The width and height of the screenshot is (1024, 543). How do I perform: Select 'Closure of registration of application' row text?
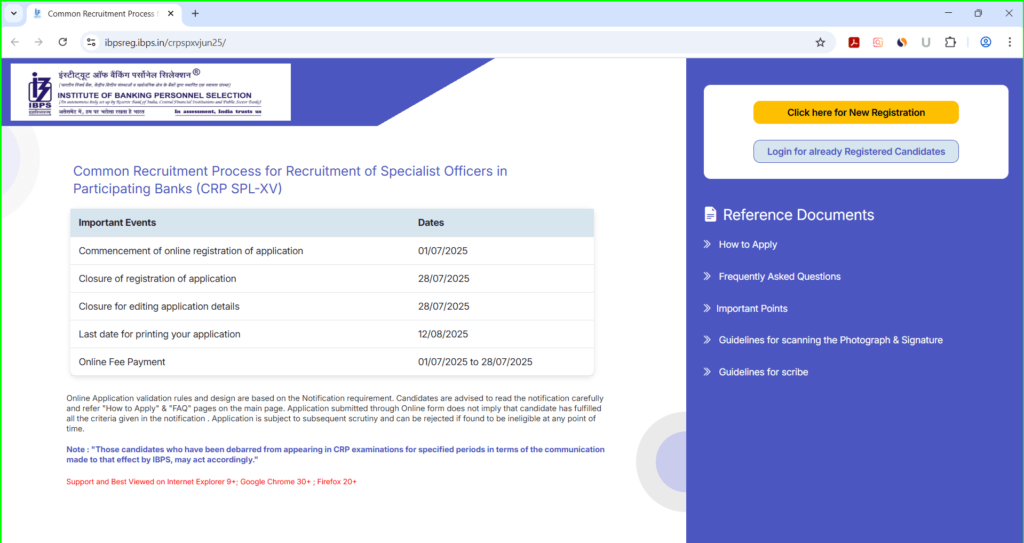click(157, 278)
